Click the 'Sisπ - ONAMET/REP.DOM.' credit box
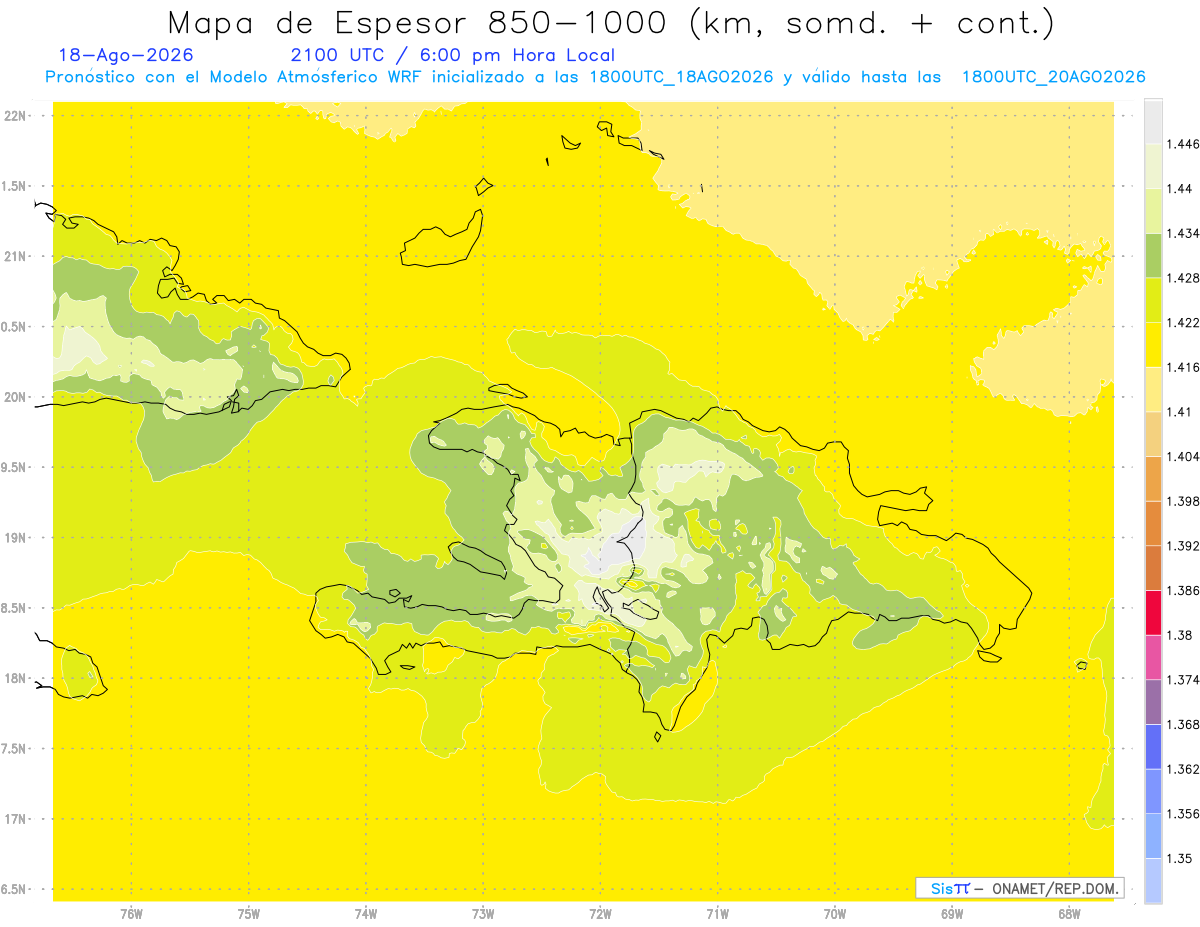Screen dimensions: 1200x927 [1019, 888]
